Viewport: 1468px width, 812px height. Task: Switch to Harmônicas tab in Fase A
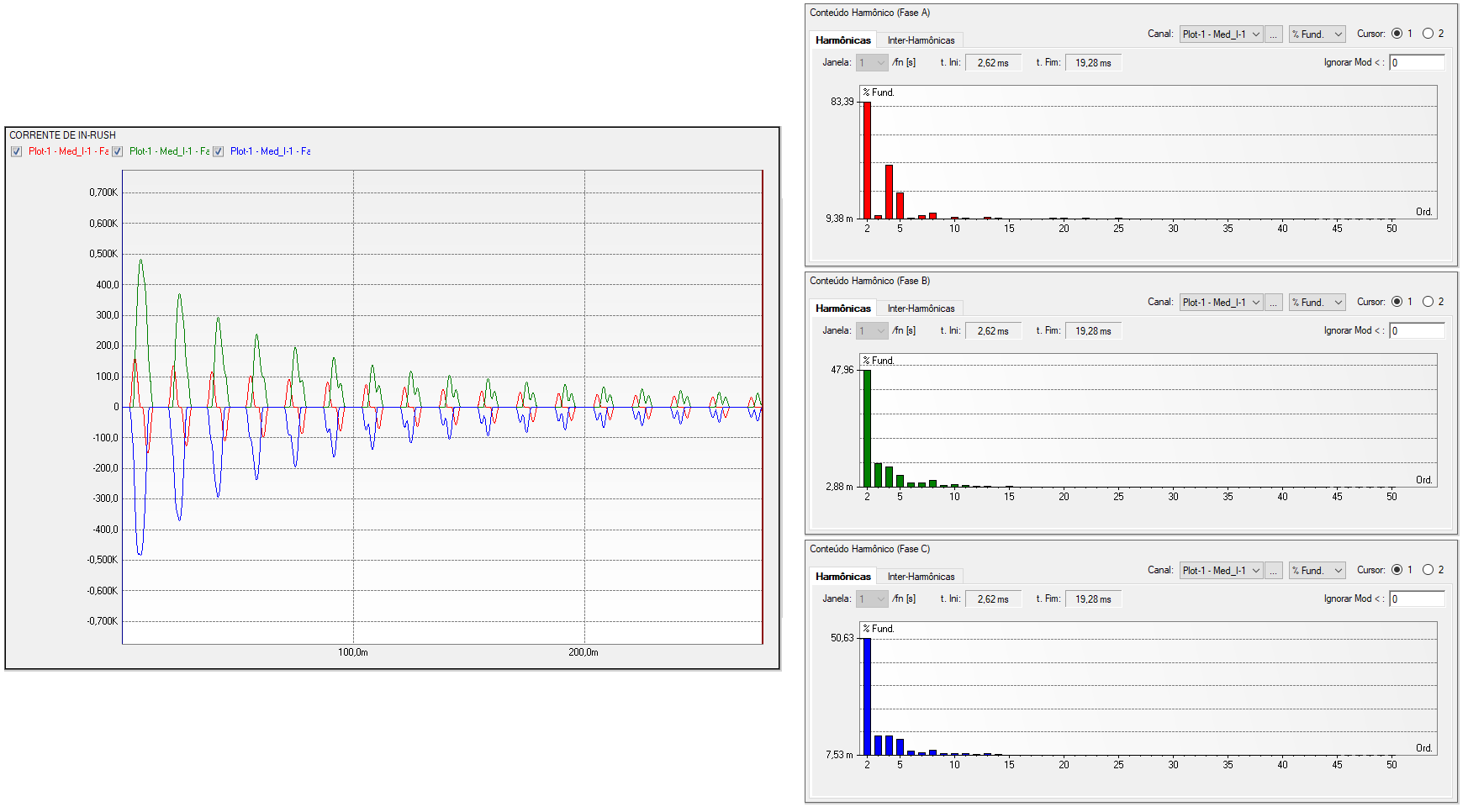[x=843, y=40]
